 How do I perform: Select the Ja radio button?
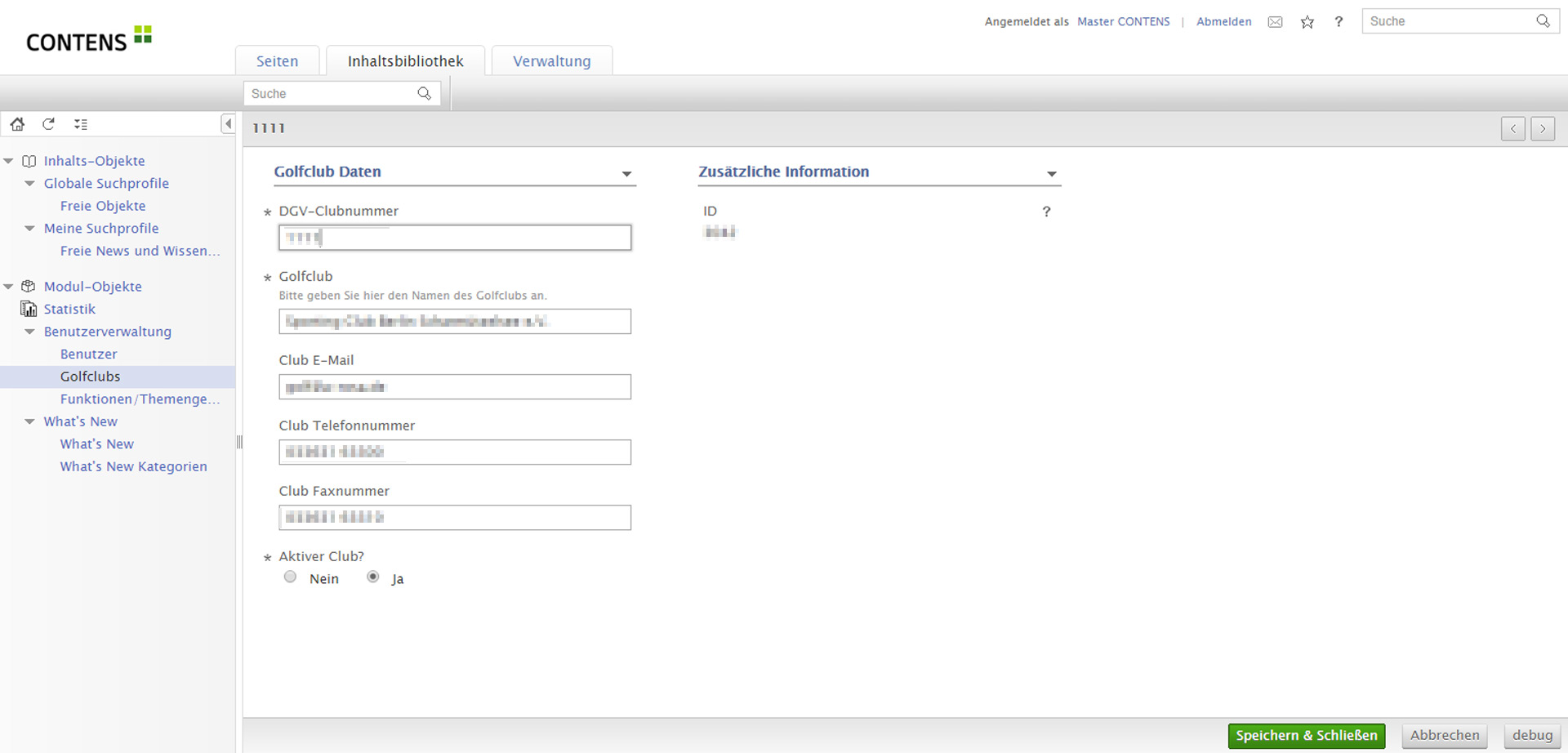pyautogui.click(x=373, y=577)
